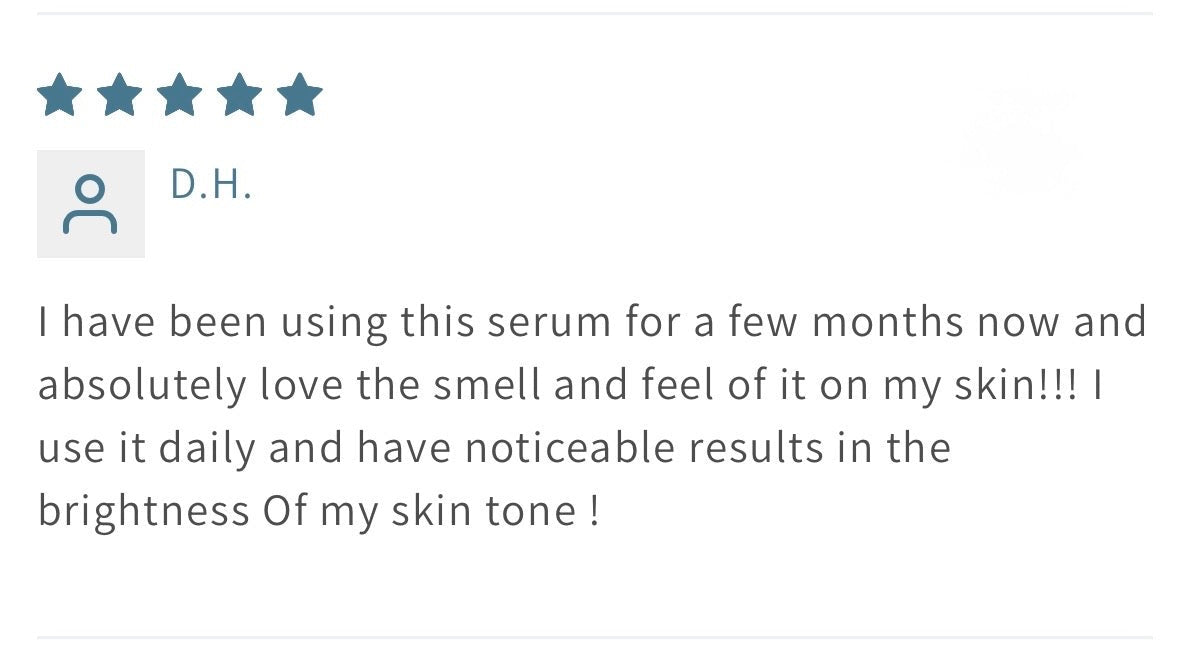The height and width of the screenshot is (669, 1189).
Task: Click the fourth rating star
Action: [240, 97]
